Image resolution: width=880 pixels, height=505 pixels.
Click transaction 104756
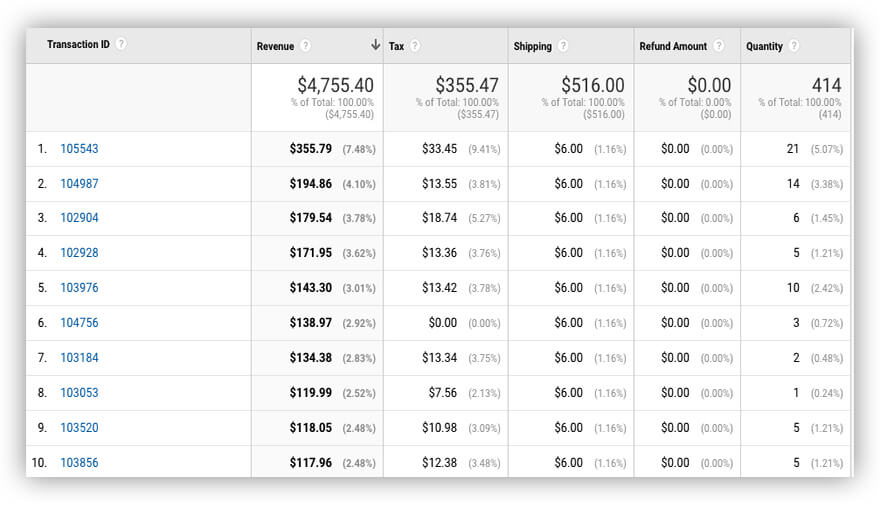point(79,323)
